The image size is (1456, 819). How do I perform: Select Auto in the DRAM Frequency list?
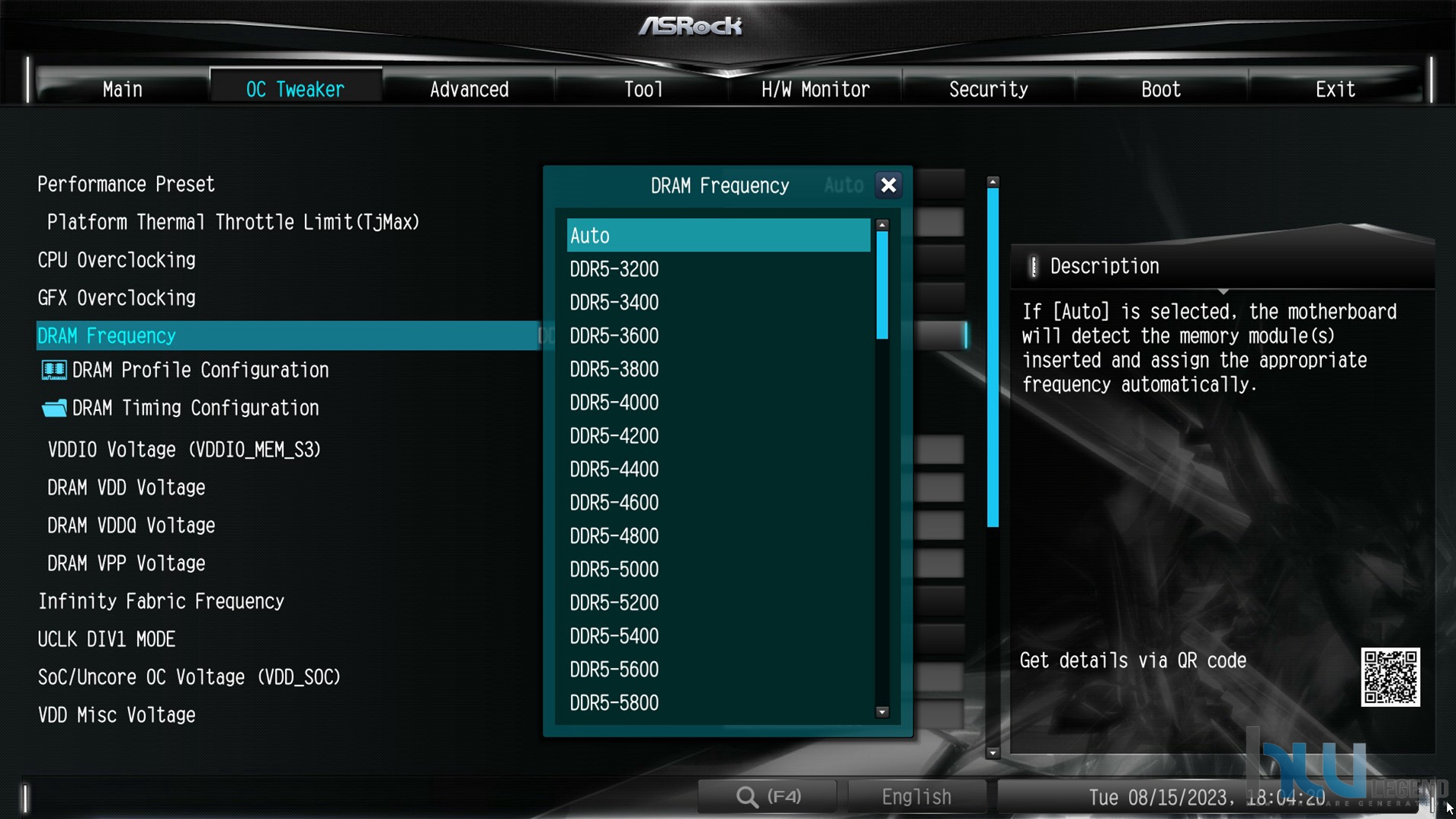(718, 236)
